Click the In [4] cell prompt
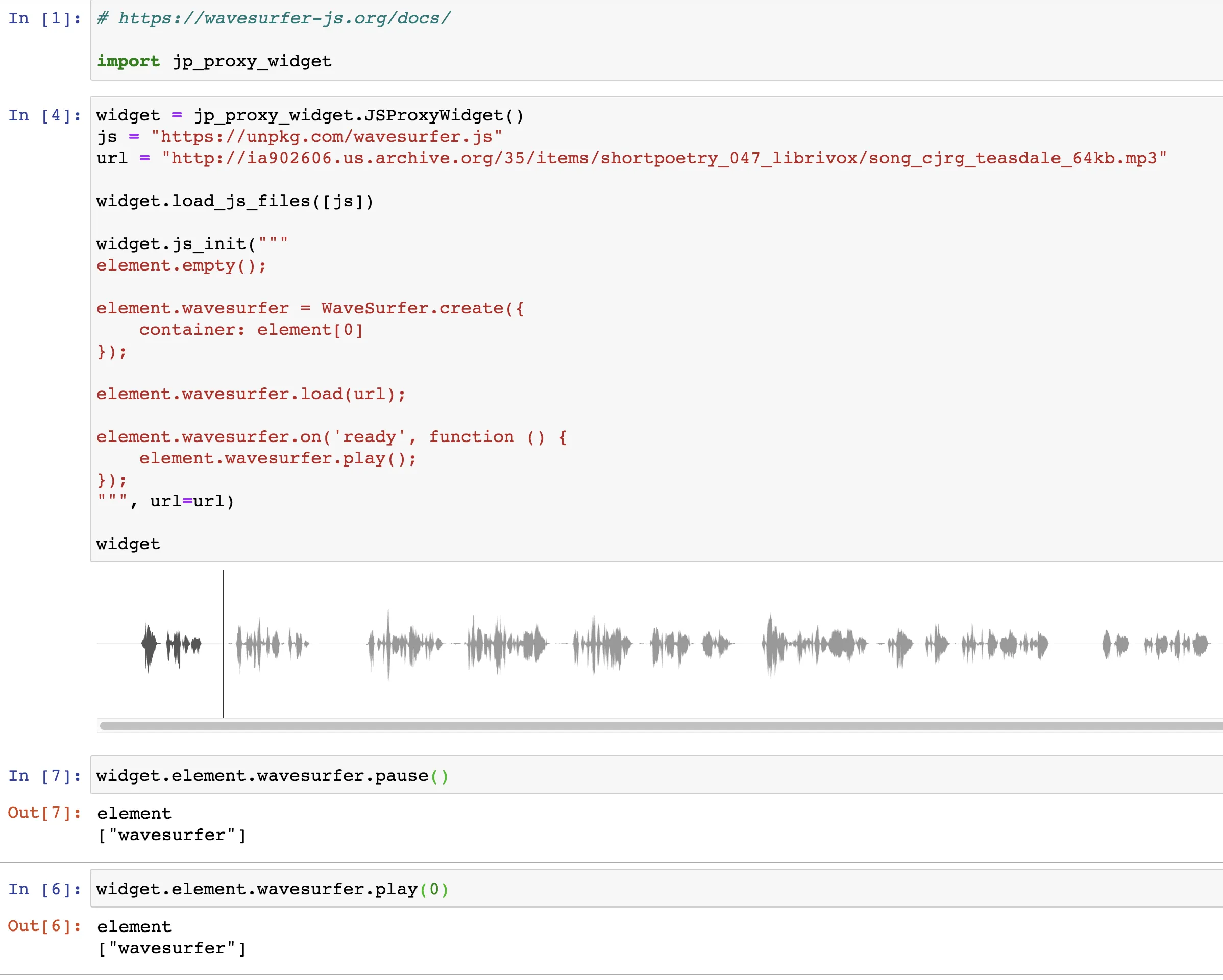The height and width of the screenshot is (980, 1223). pos(44,115)
